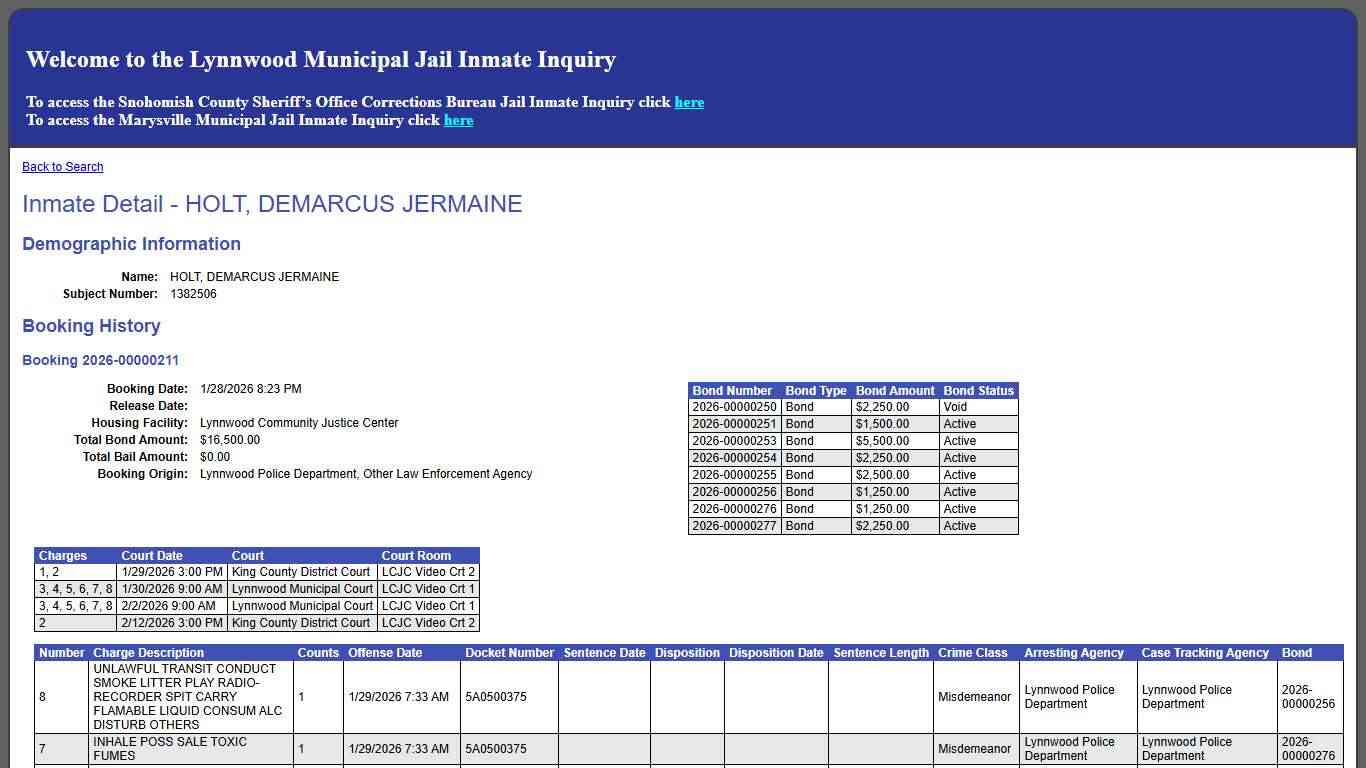The width and height of the screenshot is (1366, 768).
Task: Select the Demographic Information section heading
Action: [131, 244]
